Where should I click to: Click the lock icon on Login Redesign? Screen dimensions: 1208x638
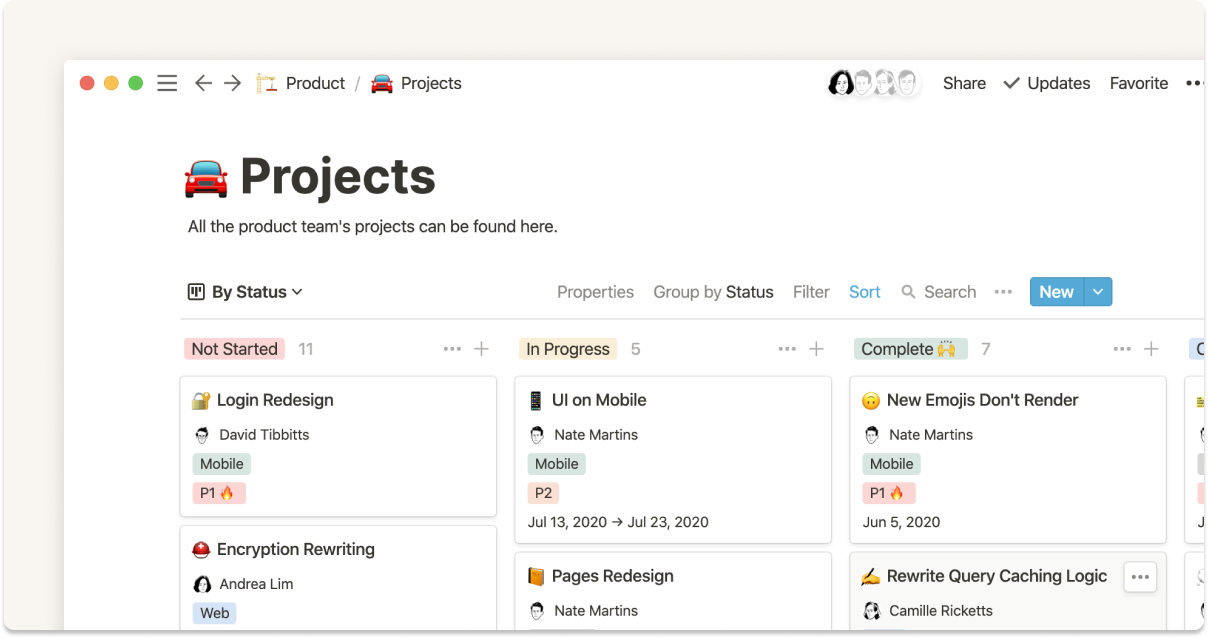pos(201,400)
